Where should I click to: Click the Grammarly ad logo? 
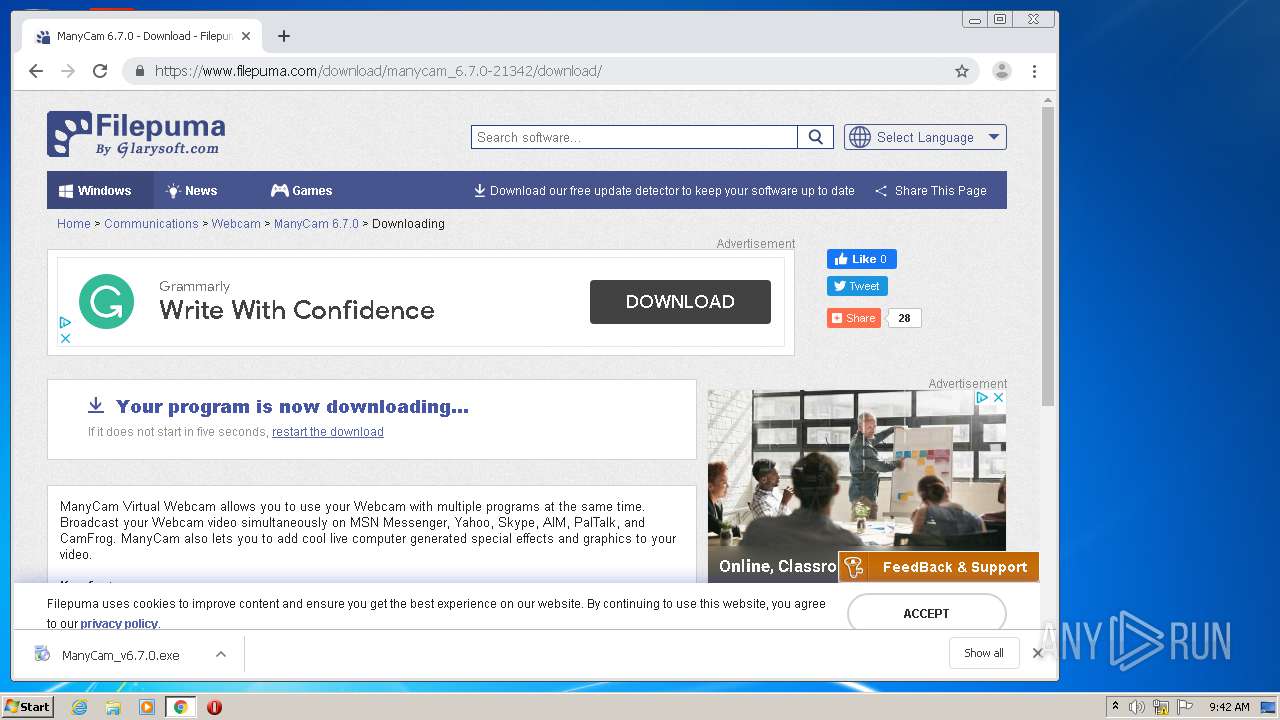click(x=107, y=301)
